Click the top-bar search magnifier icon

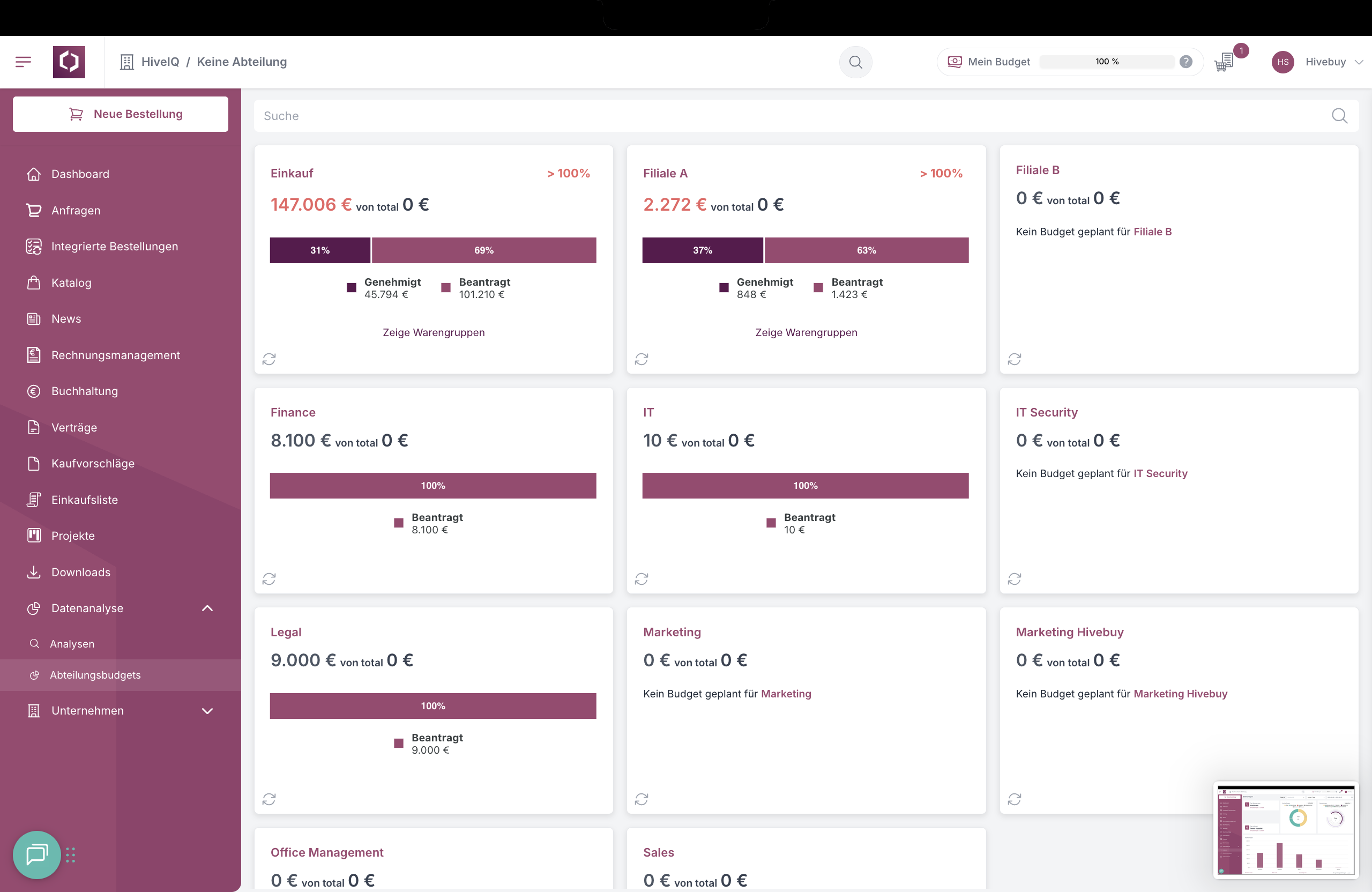coord(855,62)
